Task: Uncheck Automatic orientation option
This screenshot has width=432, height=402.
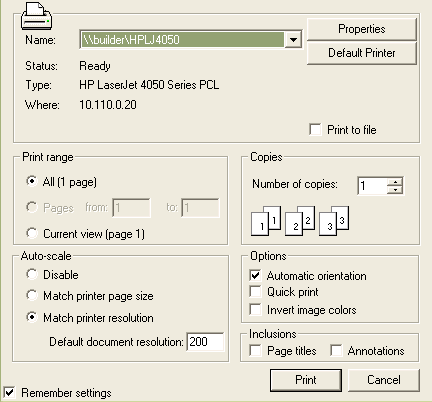Action: coord(255,276)
